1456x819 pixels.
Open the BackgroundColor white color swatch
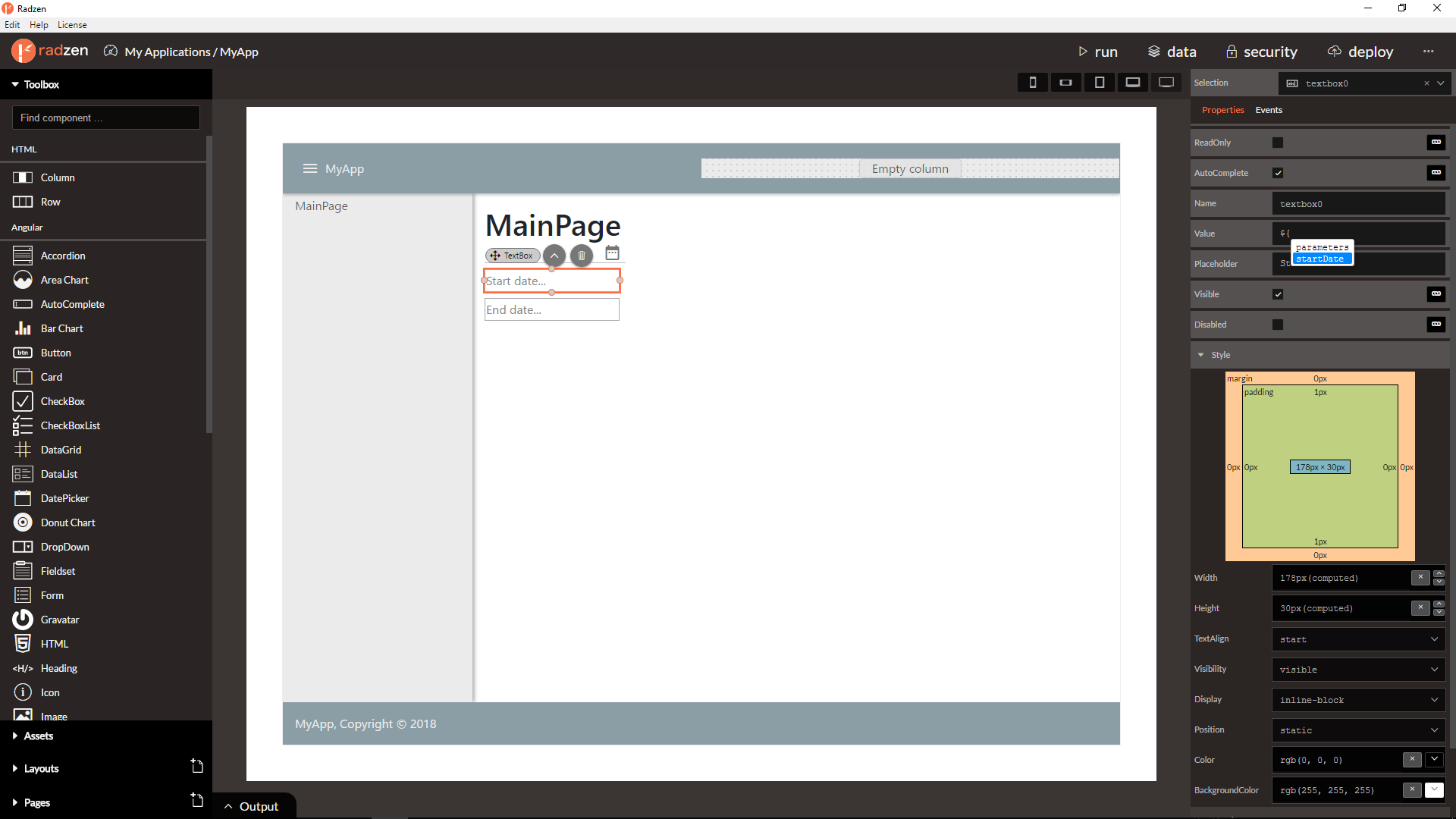click(1434, 790)
